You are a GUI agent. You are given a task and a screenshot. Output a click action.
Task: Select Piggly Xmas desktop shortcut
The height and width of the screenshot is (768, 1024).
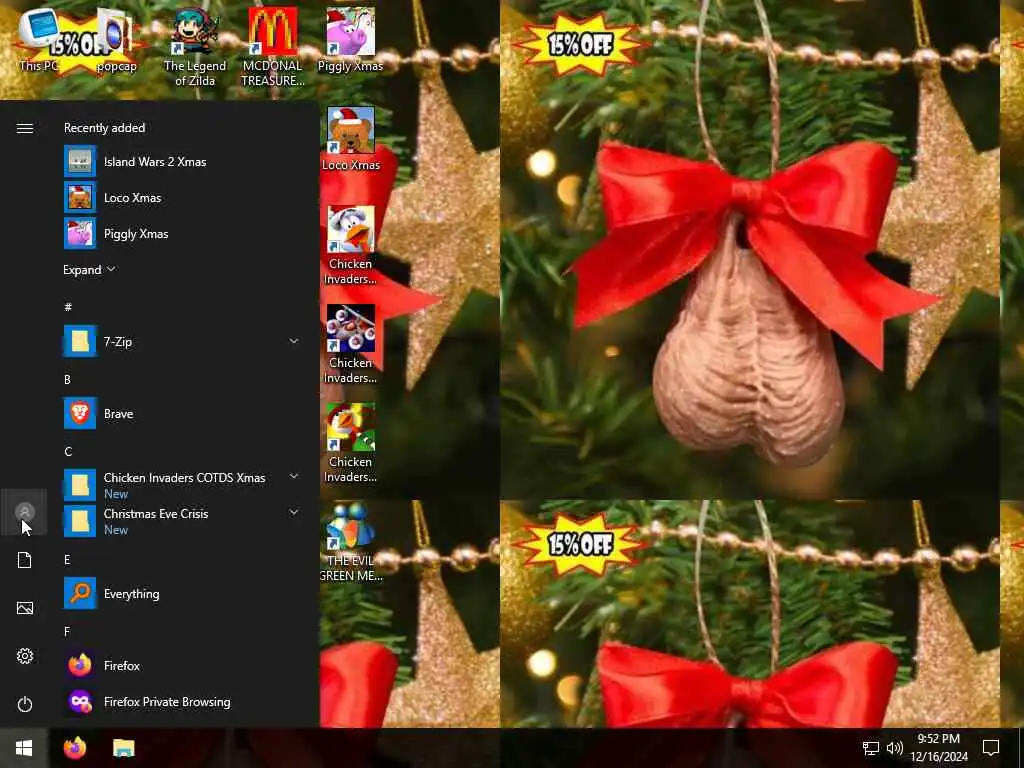[x=351, y=40]
